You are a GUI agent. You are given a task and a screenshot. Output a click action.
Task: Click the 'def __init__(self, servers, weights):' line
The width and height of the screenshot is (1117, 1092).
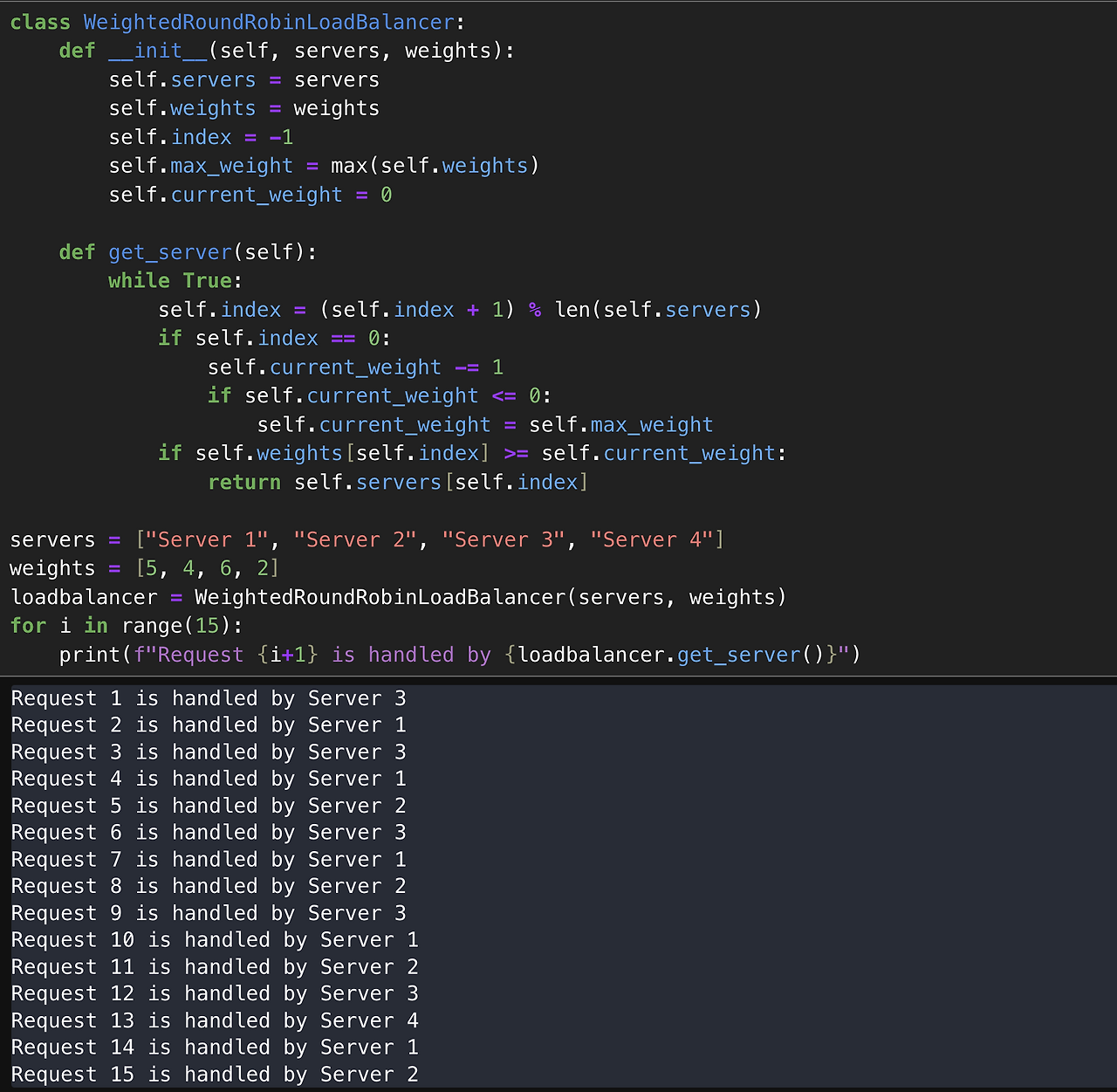coord(287,51)
